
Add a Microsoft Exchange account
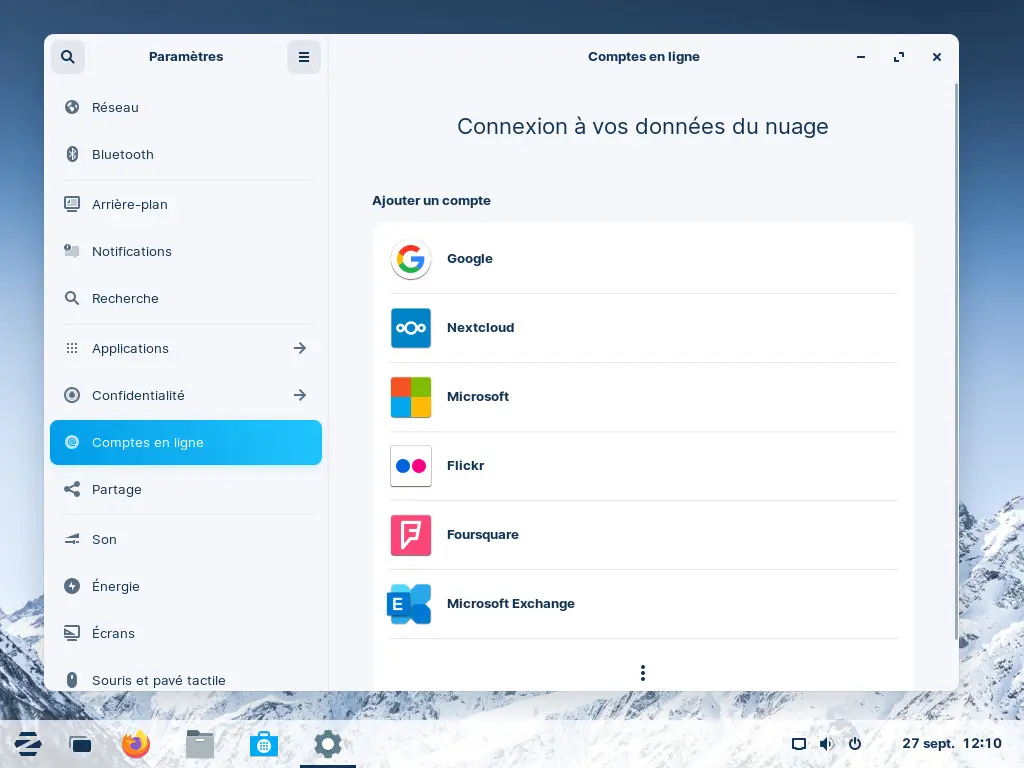point(510,604)
